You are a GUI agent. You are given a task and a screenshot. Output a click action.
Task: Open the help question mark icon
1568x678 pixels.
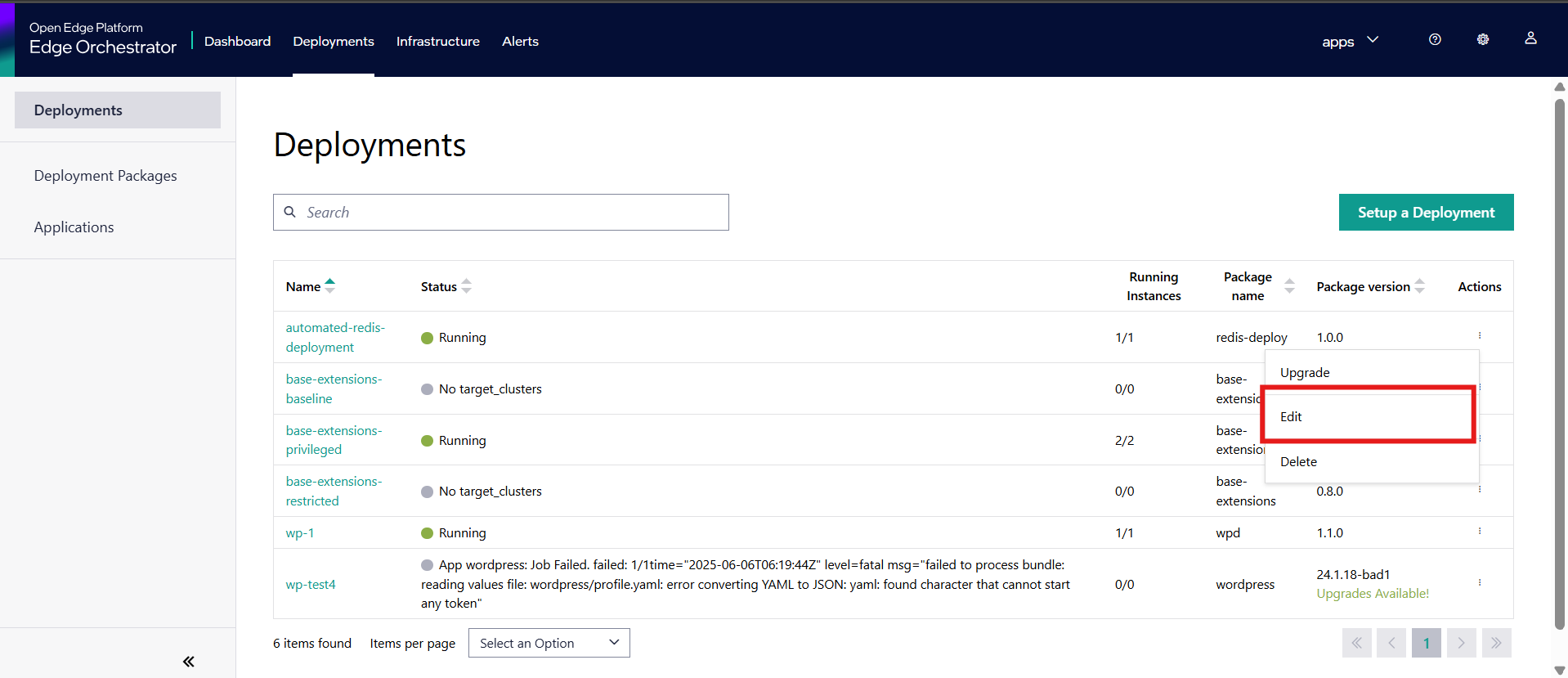point(1435,39)
